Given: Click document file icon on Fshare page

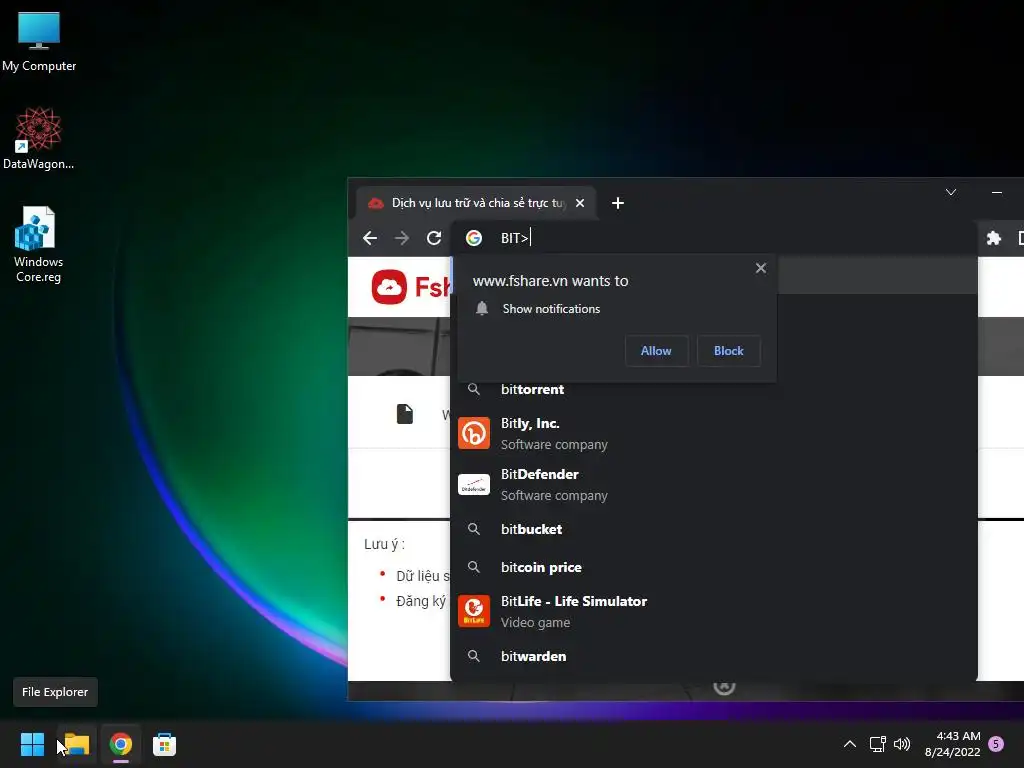Looking at the screenshot, I should click(x=405, y=414).
